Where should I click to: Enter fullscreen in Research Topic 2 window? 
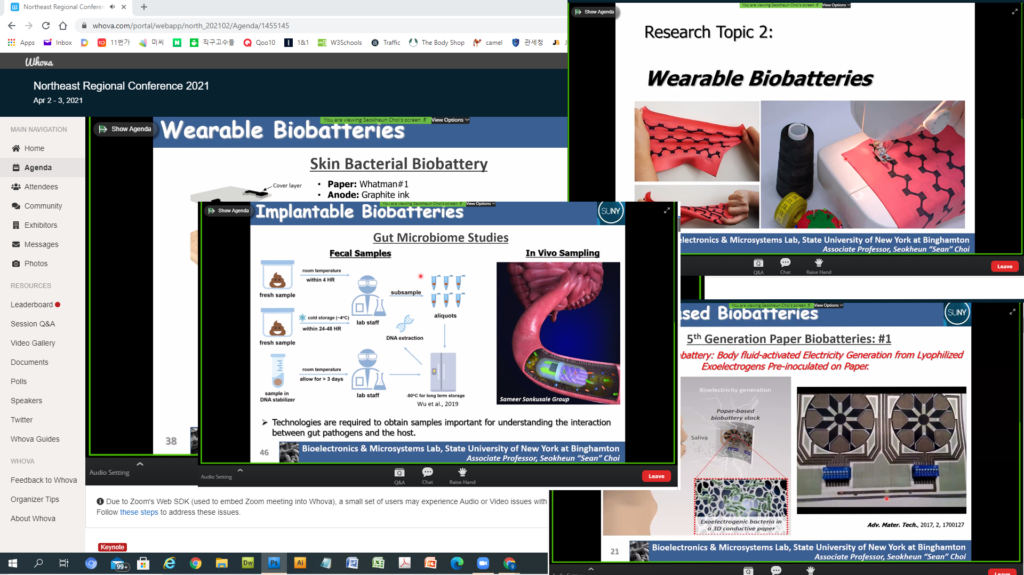(x=1014, y=12)
